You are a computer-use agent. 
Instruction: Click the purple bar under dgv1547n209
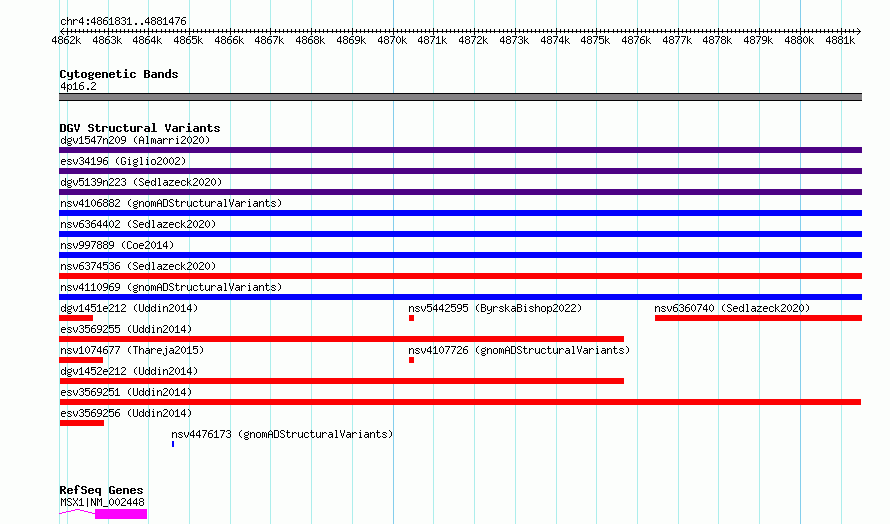point(460,150)
